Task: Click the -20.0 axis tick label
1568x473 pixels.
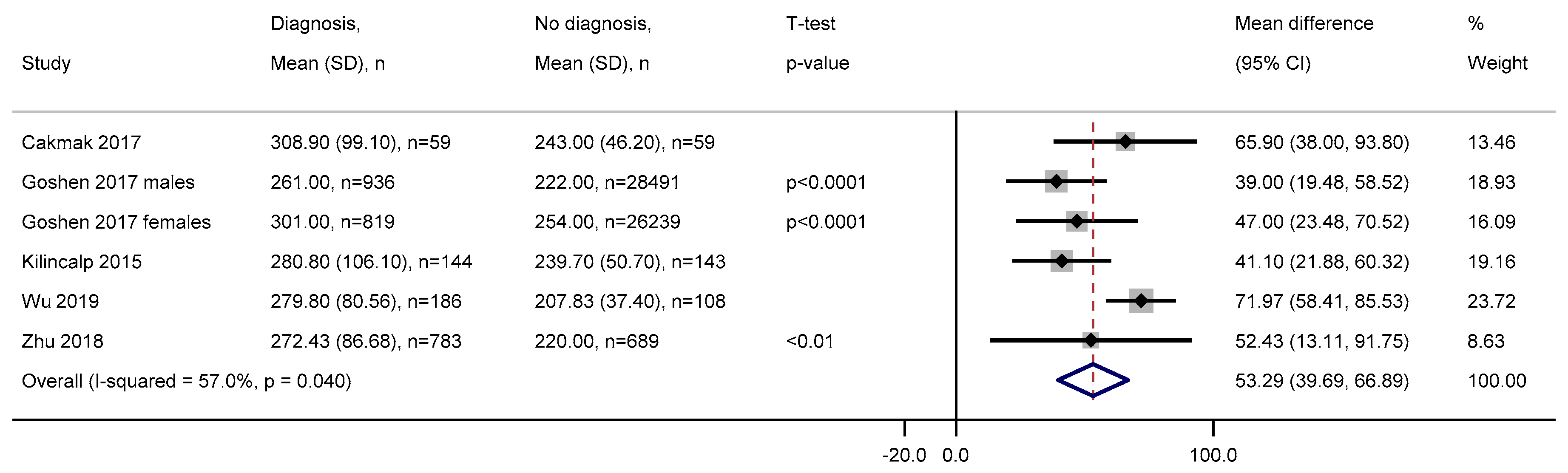Action: 904,455
